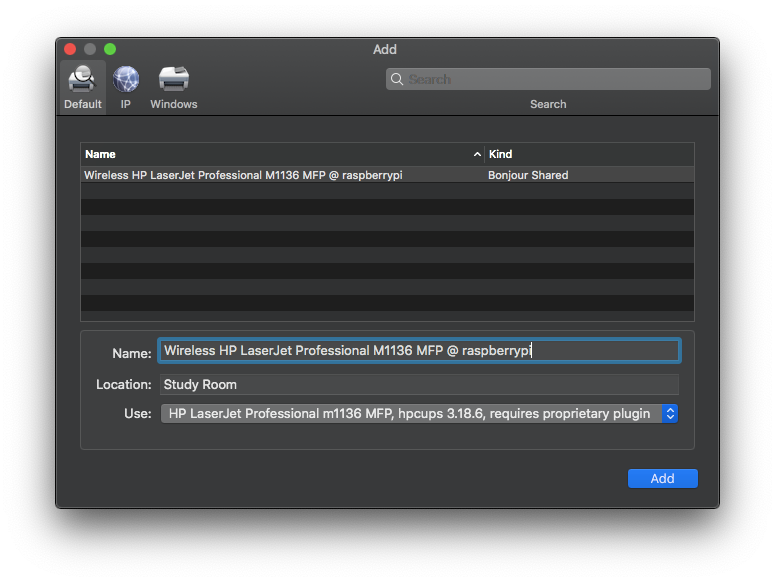Sort list by the Name column header
The width and height of the screenshot is (775, 582).
tap(282, 154)
